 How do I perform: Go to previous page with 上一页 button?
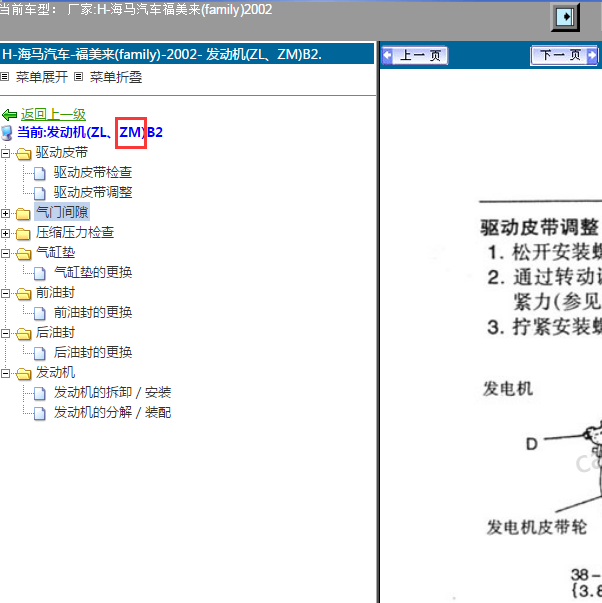point(415,55)
